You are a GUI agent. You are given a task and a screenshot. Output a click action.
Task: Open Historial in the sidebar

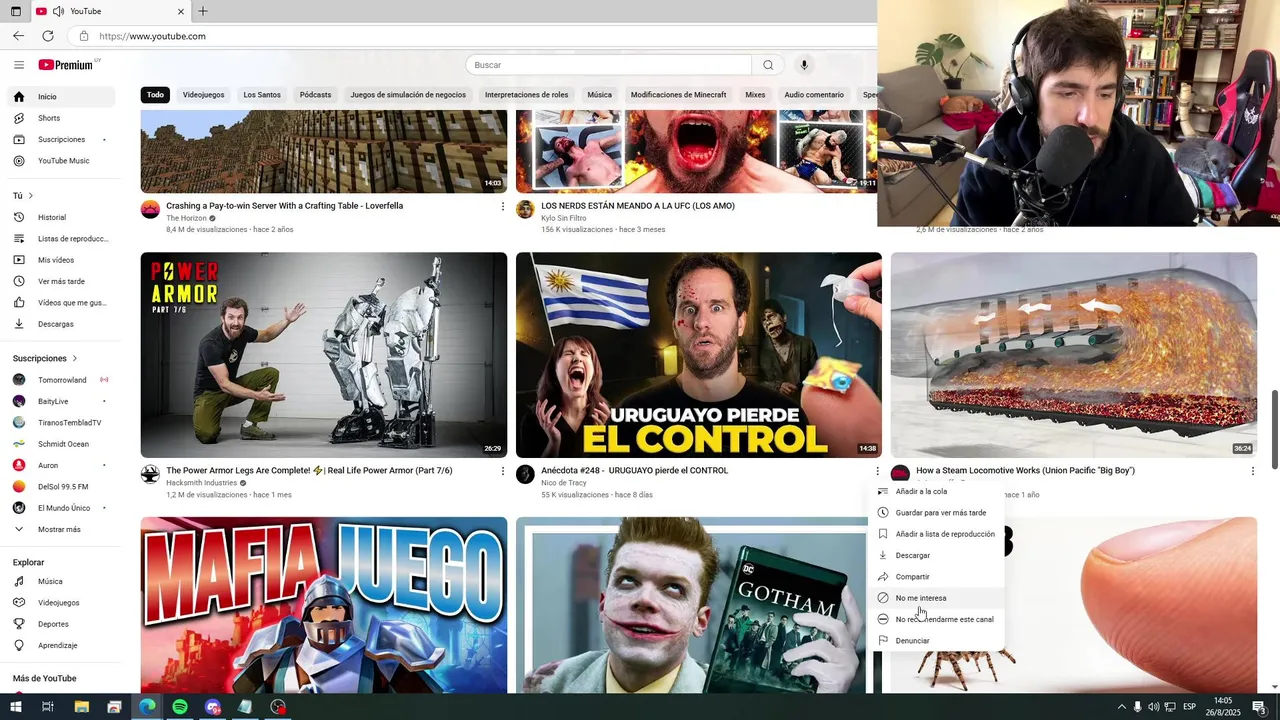pos(61,217)
